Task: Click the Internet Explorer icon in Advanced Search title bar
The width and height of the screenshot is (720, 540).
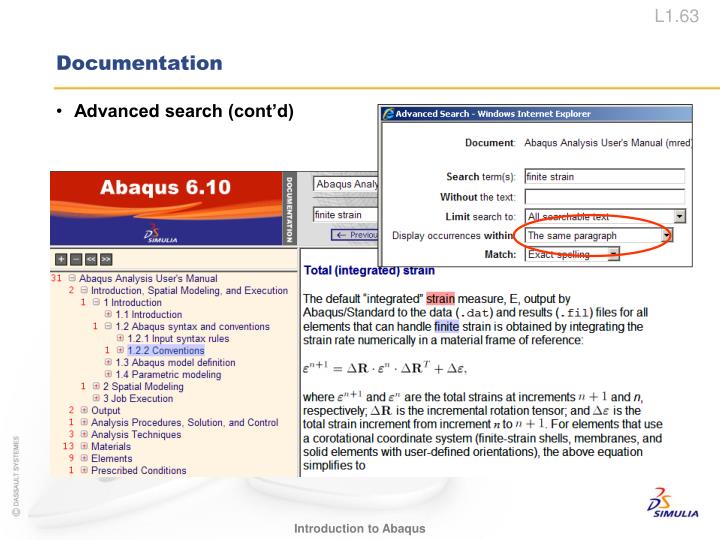Action: [388, 113]
